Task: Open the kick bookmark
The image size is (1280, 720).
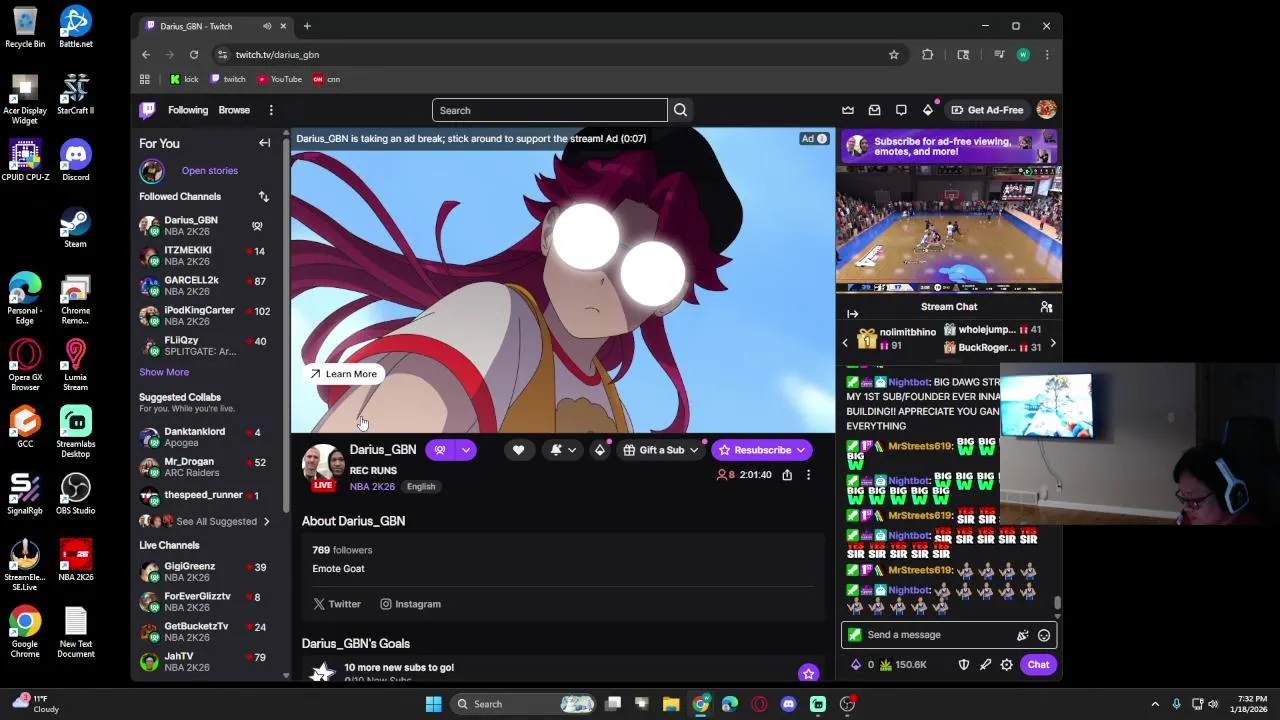Action: coord(184,79)
